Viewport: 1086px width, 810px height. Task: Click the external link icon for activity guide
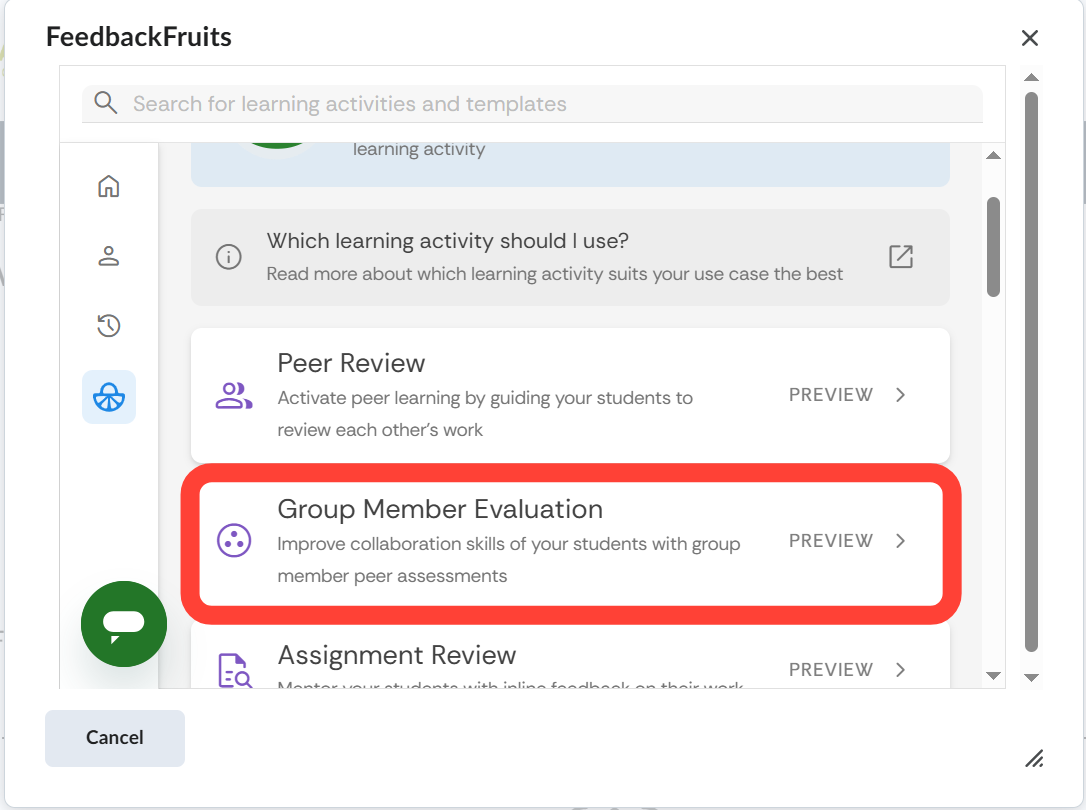pyautogui.click(x=901, y=257)
